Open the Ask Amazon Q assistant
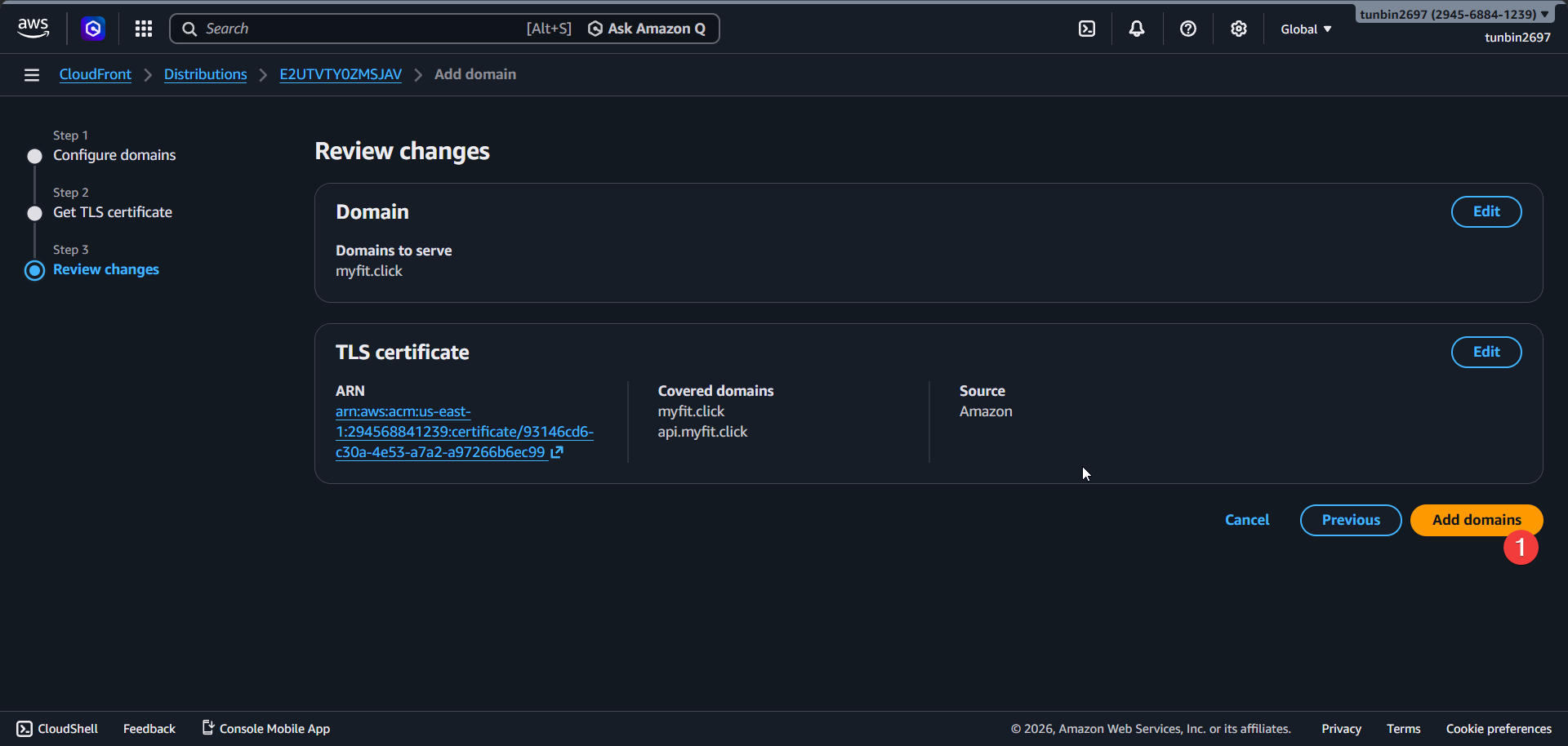 tap(647, 29)
